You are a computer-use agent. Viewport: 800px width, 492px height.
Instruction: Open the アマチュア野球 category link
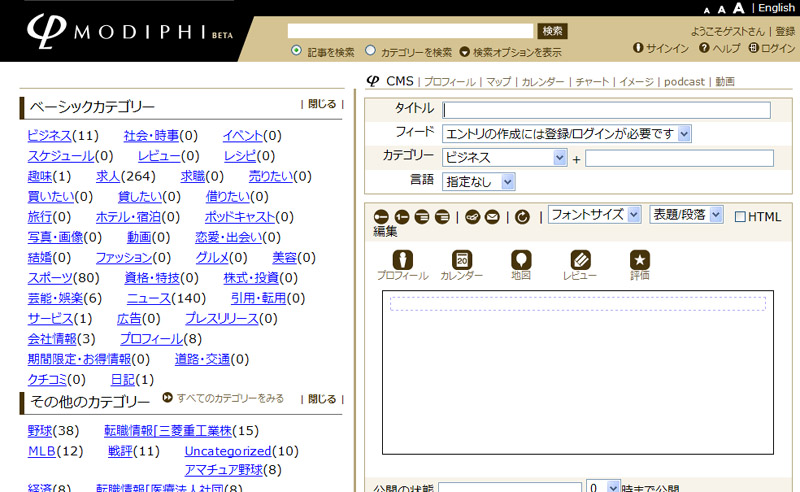pyautogui.click(x=223, y=470)
